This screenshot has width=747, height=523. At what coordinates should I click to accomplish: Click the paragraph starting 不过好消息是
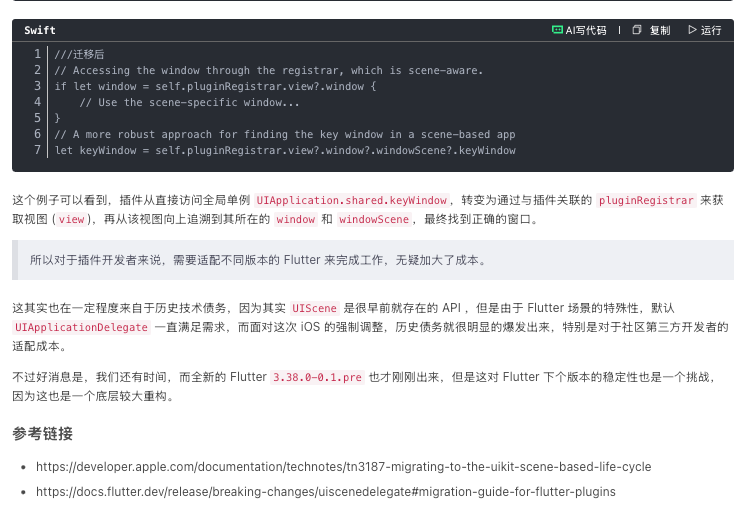365,387
